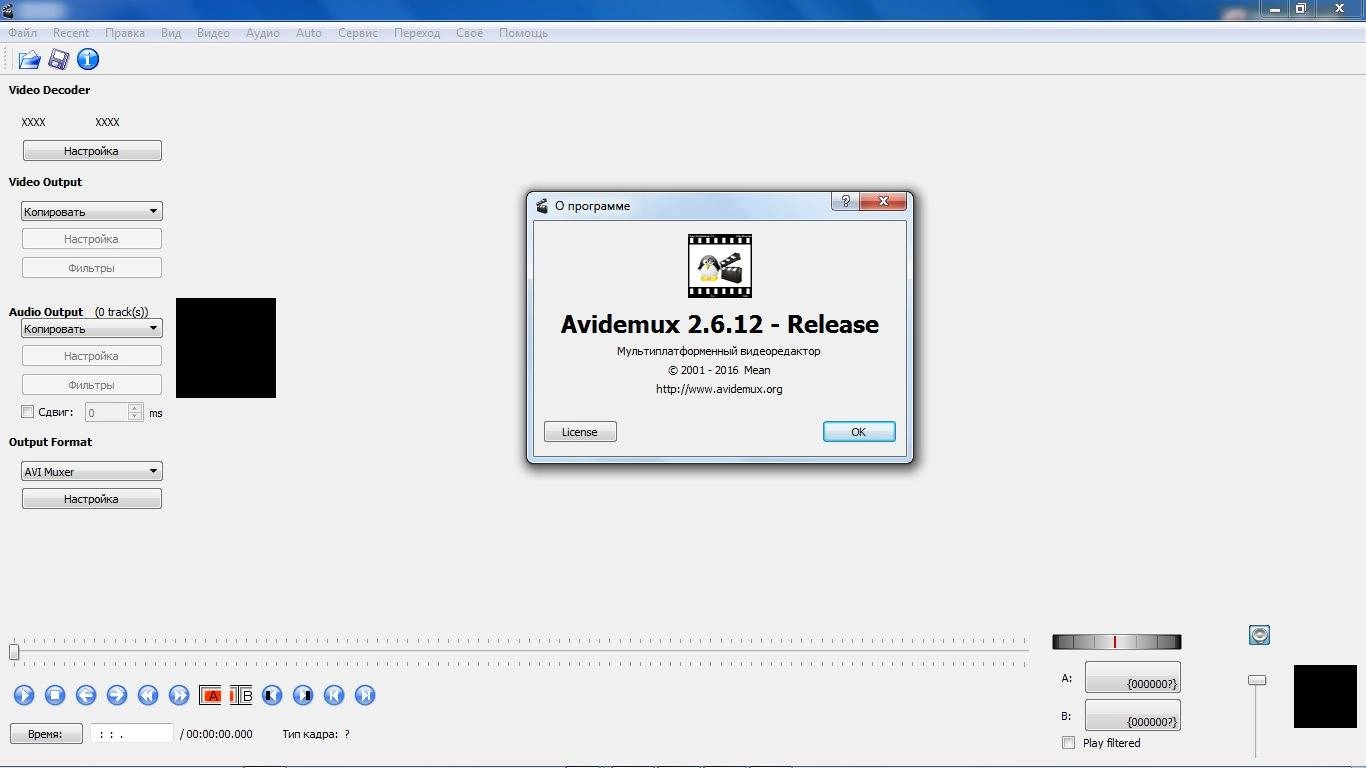
Task: Click the help question mark in About dialog
Action: (845, 201)
